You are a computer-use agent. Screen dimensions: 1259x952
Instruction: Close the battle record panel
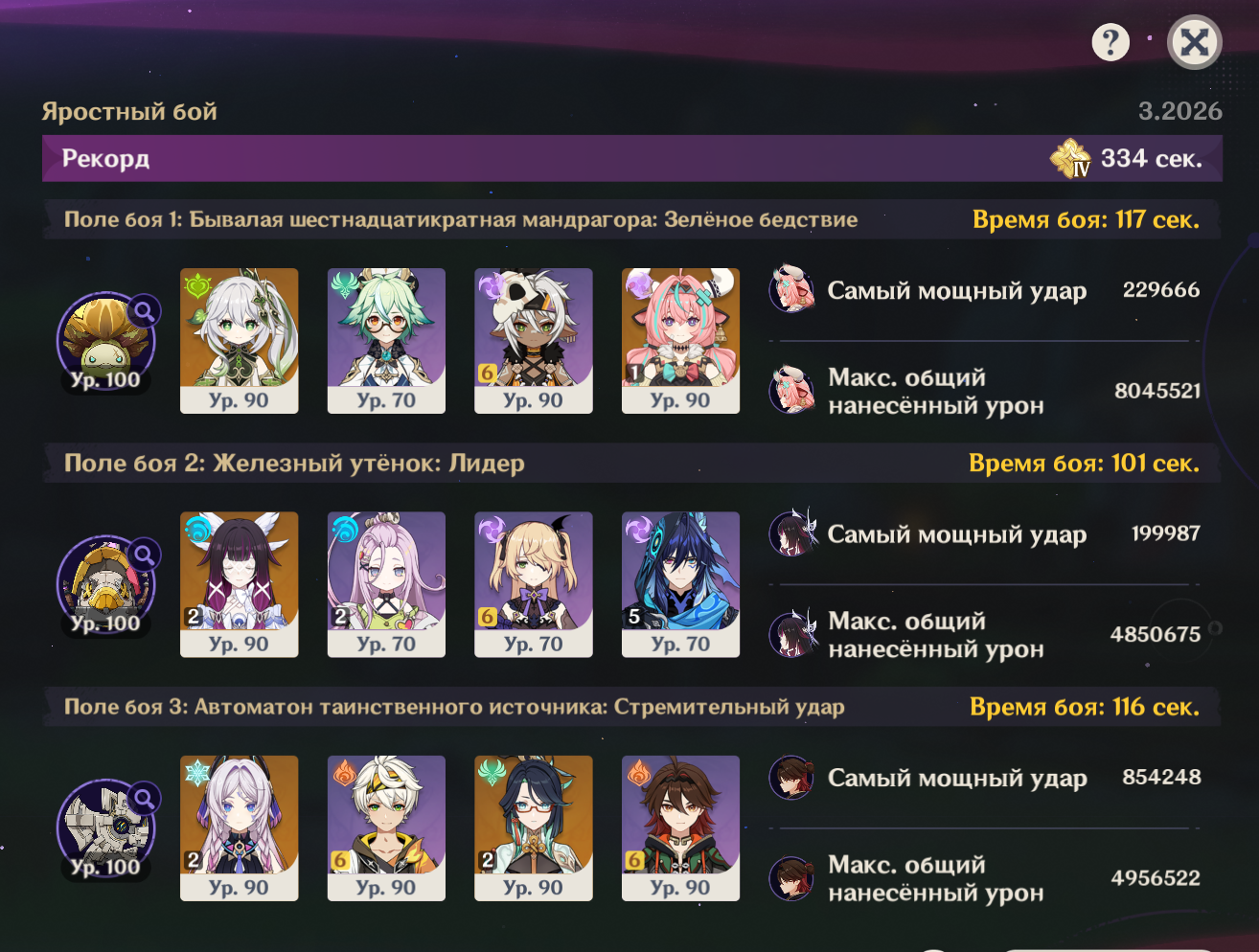coord(1194,42)
